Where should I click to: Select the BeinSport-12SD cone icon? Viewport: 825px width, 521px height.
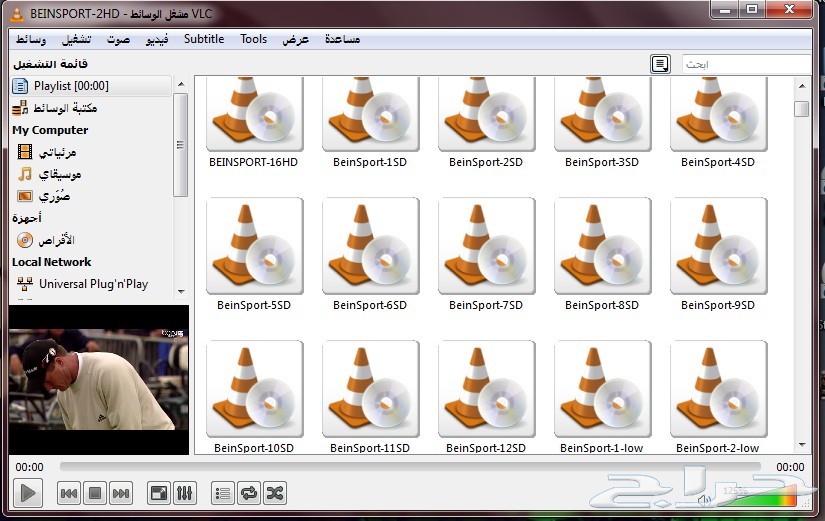(487, 389)
